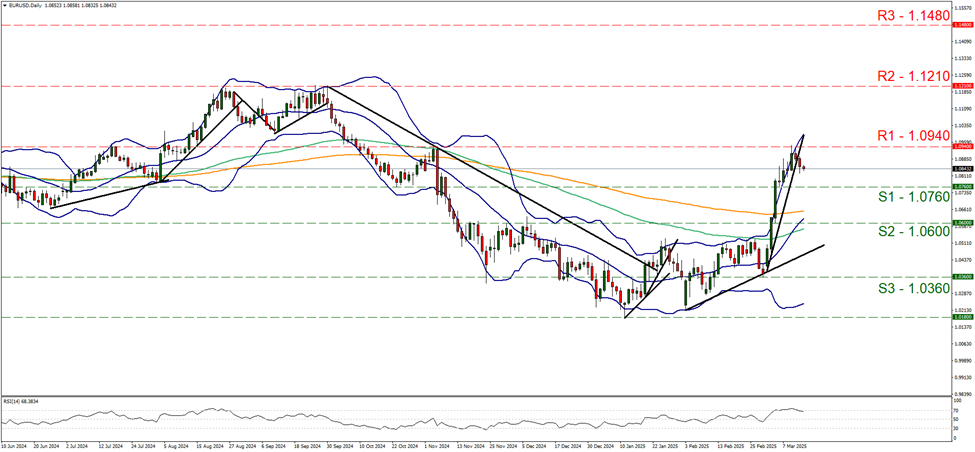Select the green 1.01800 price tag on axis

coord(963,317)
